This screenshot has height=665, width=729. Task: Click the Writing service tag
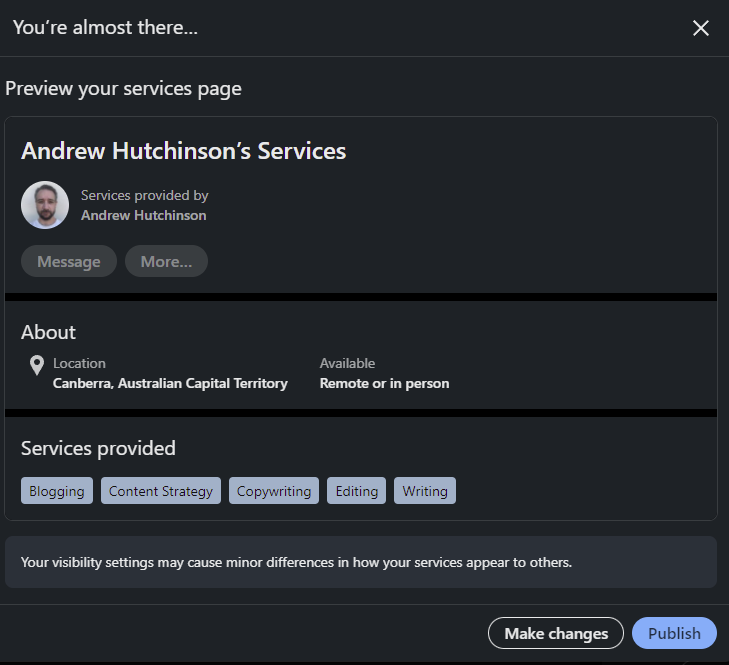(425, 491)
